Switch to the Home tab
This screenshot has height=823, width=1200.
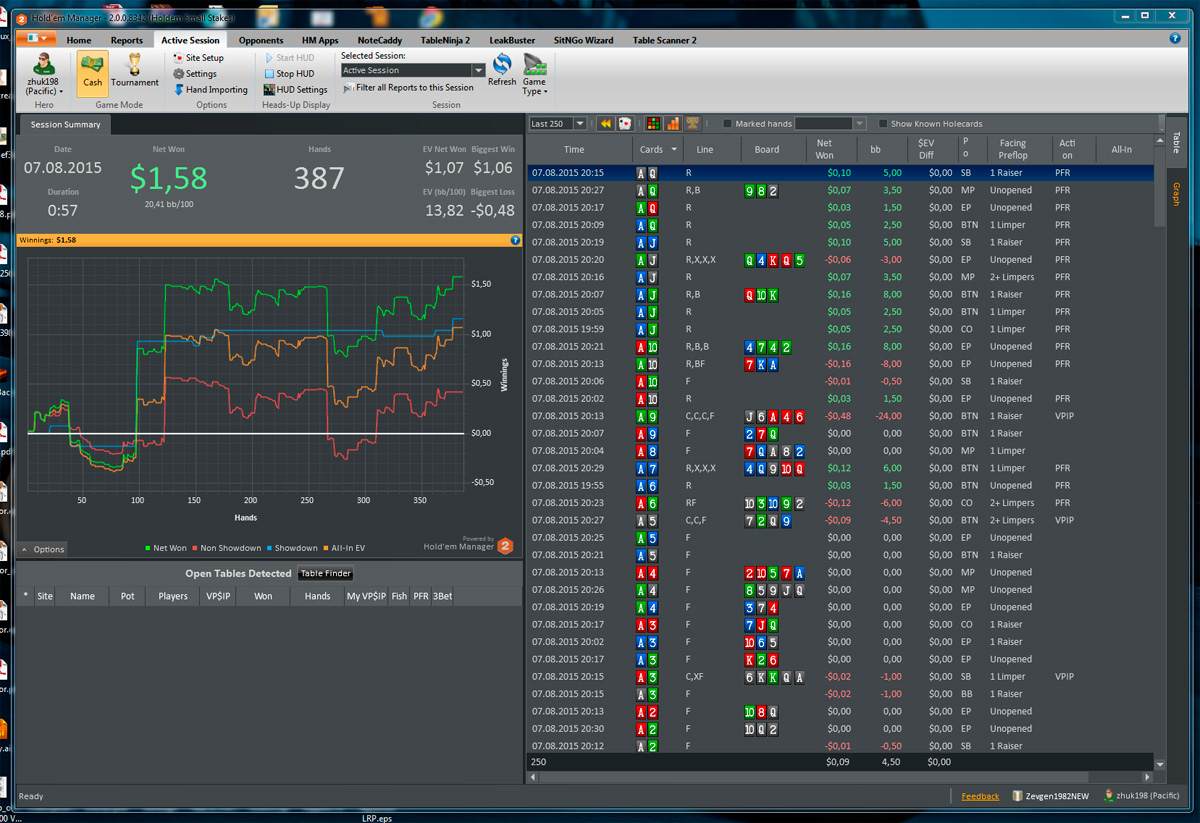(x=79, y=40)
